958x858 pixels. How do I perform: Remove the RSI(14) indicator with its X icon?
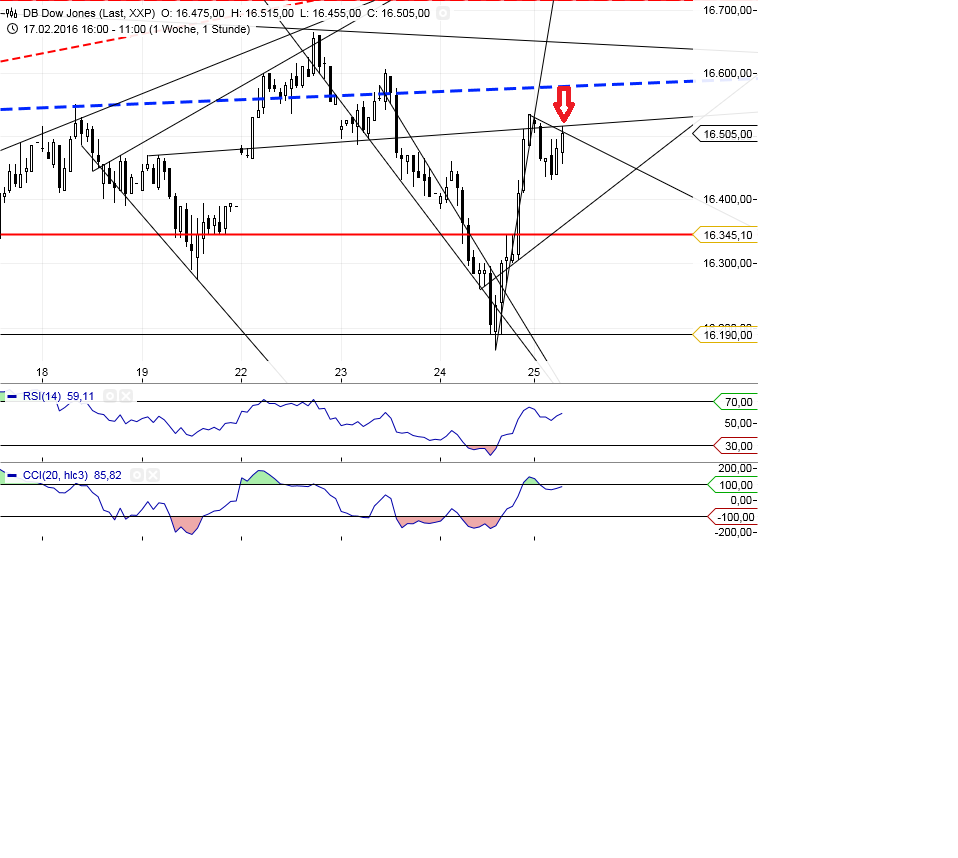tap(125, 396)
